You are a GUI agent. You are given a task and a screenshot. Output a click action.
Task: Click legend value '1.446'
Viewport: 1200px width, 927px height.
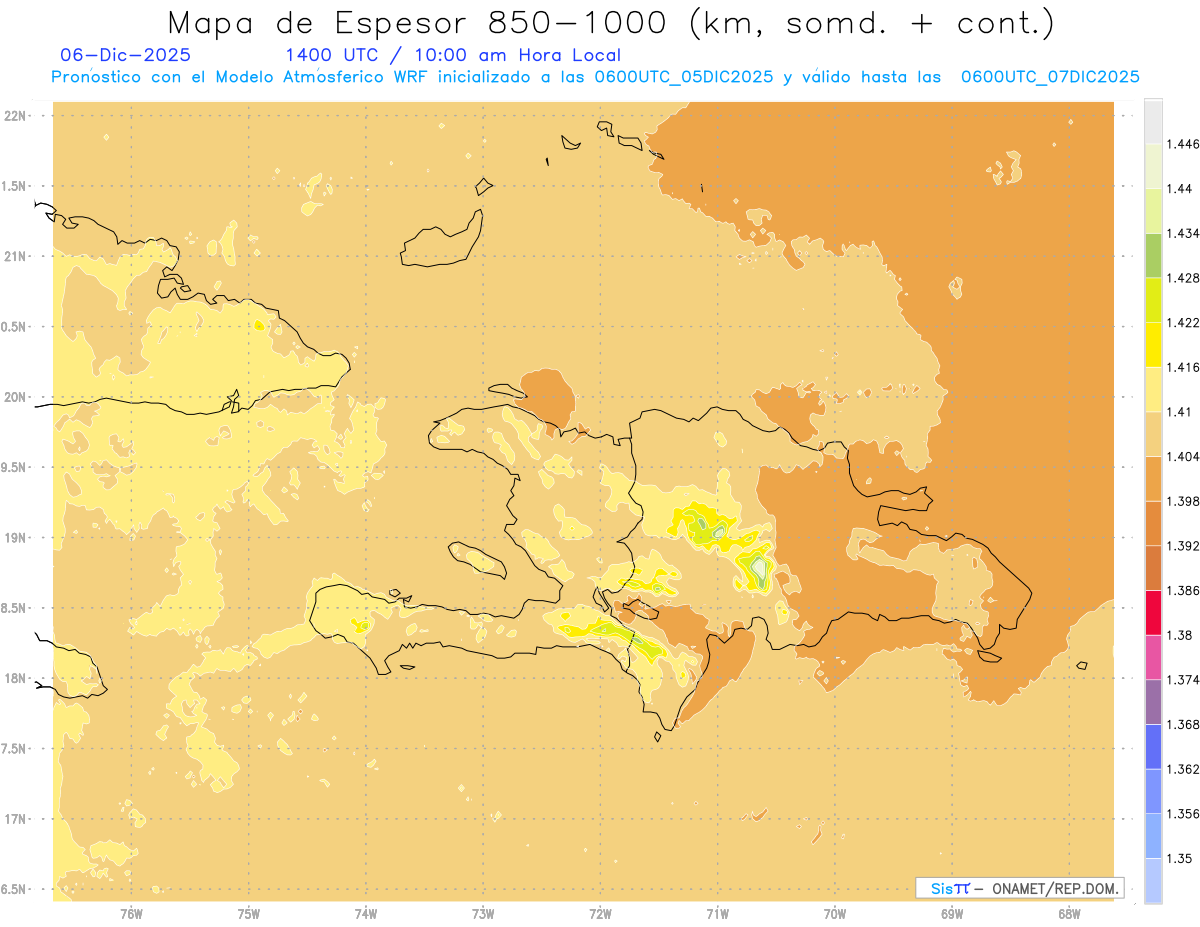pos(1185,144)
